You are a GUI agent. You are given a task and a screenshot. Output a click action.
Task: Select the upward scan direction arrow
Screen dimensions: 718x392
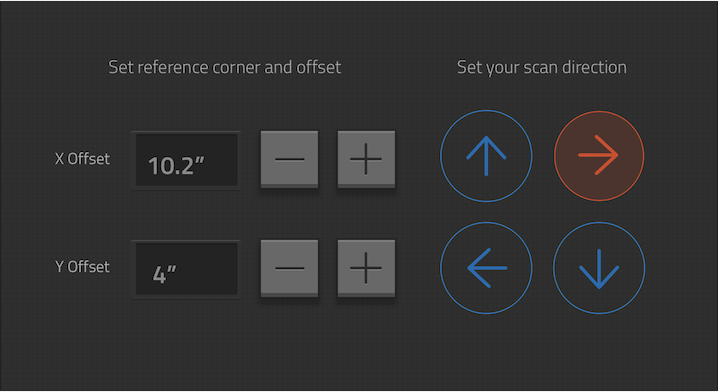pyautogui.click(x=486, y=156)
